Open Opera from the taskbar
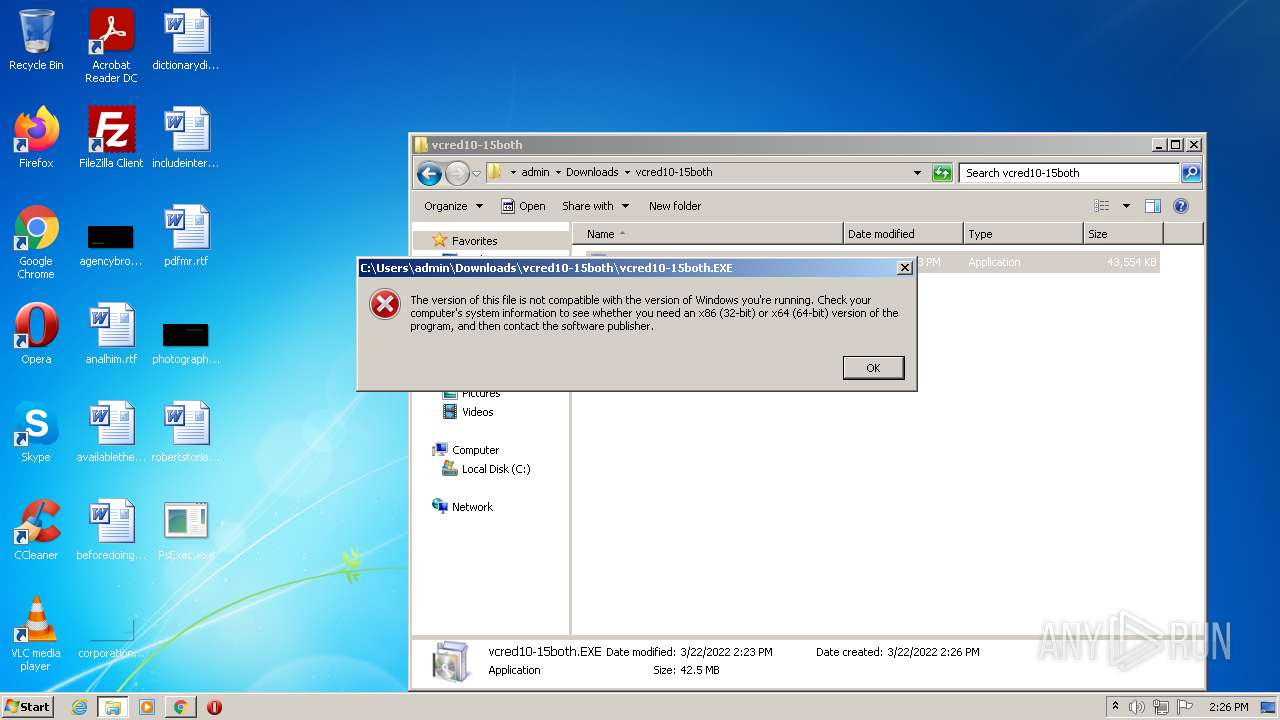Screen dimensions: 1280x720 click(214, 707)
